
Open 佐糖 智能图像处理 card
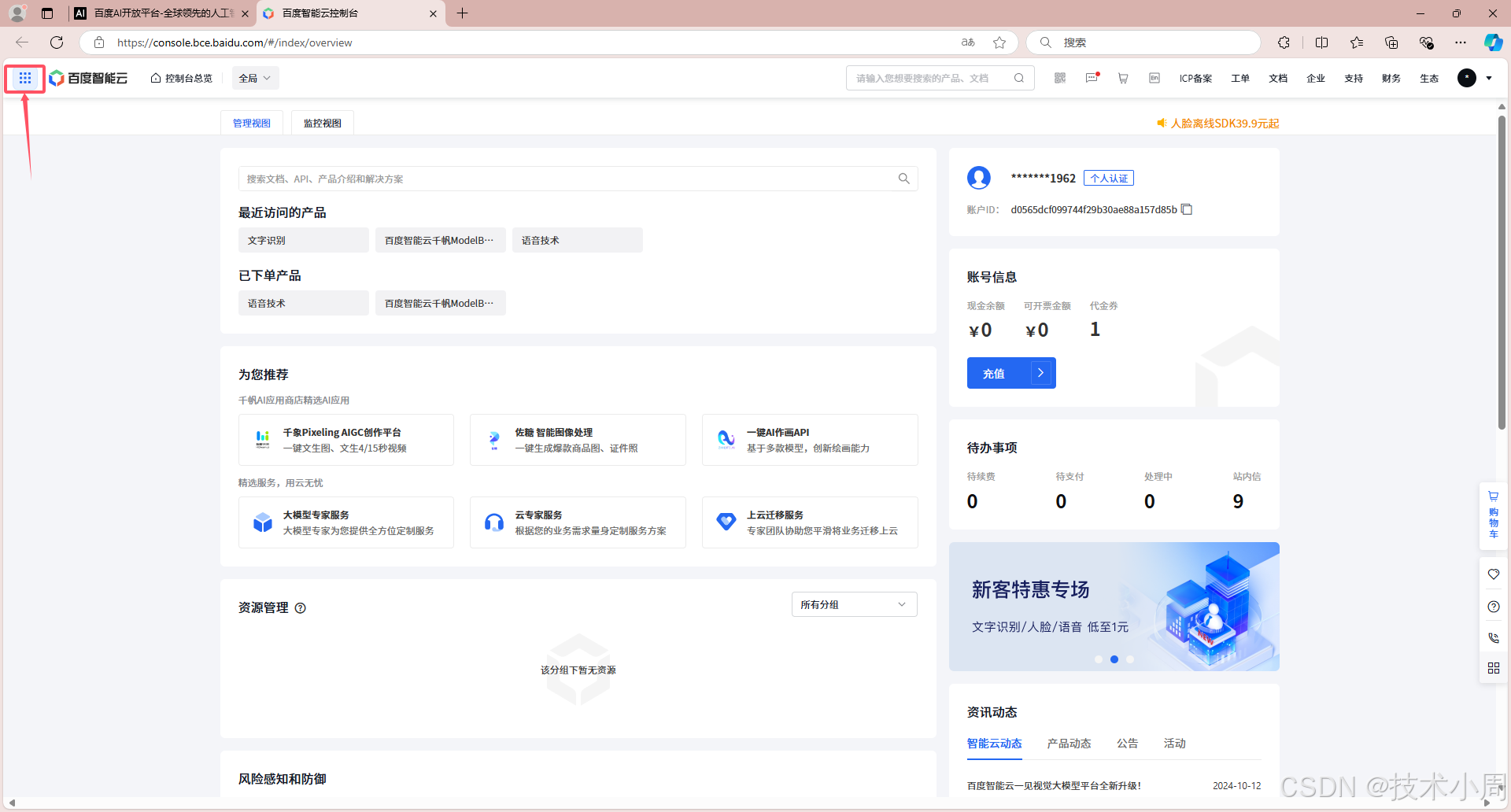pos(578,440)
